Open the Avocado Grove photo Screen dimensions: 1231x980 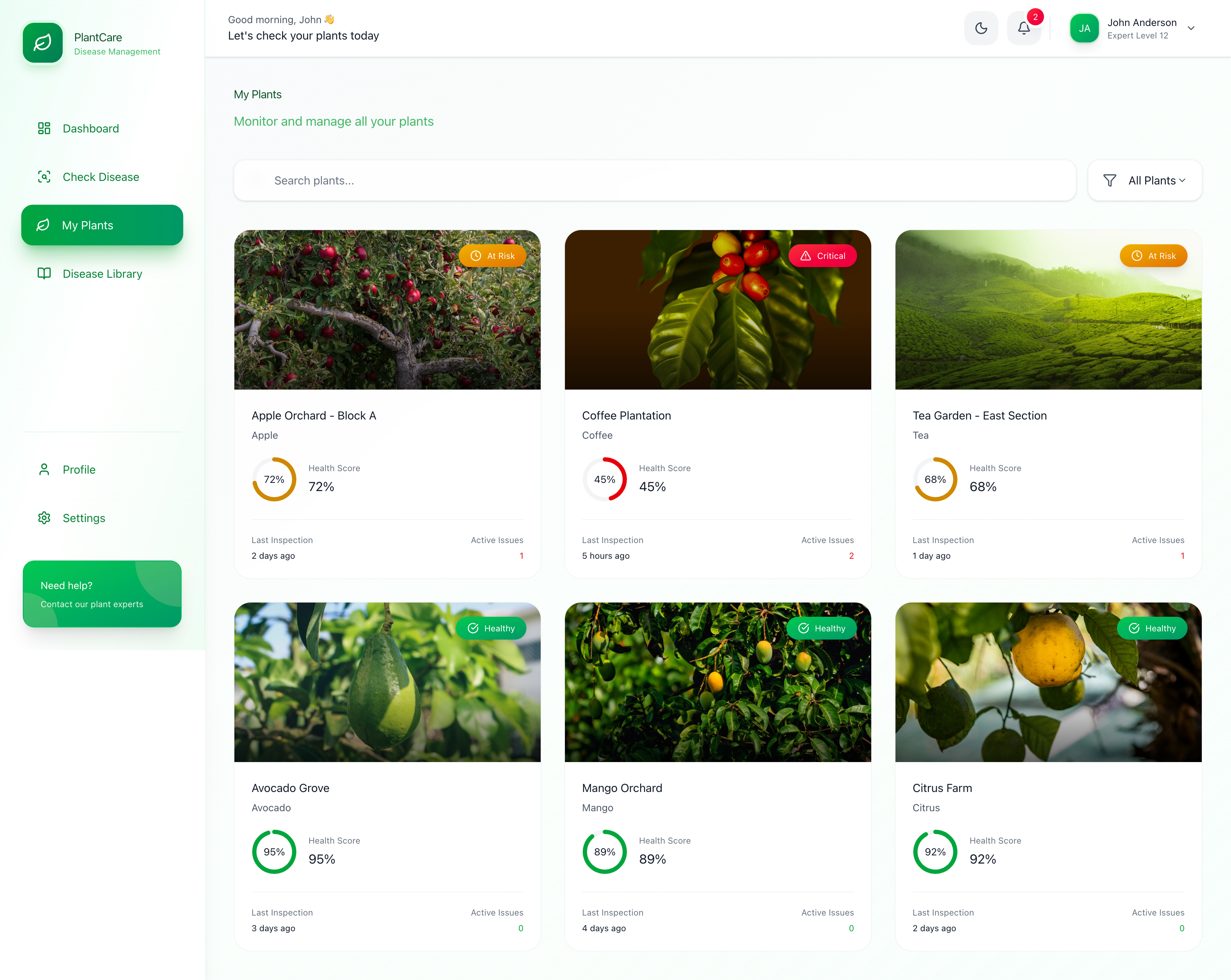tap(387, 682)
